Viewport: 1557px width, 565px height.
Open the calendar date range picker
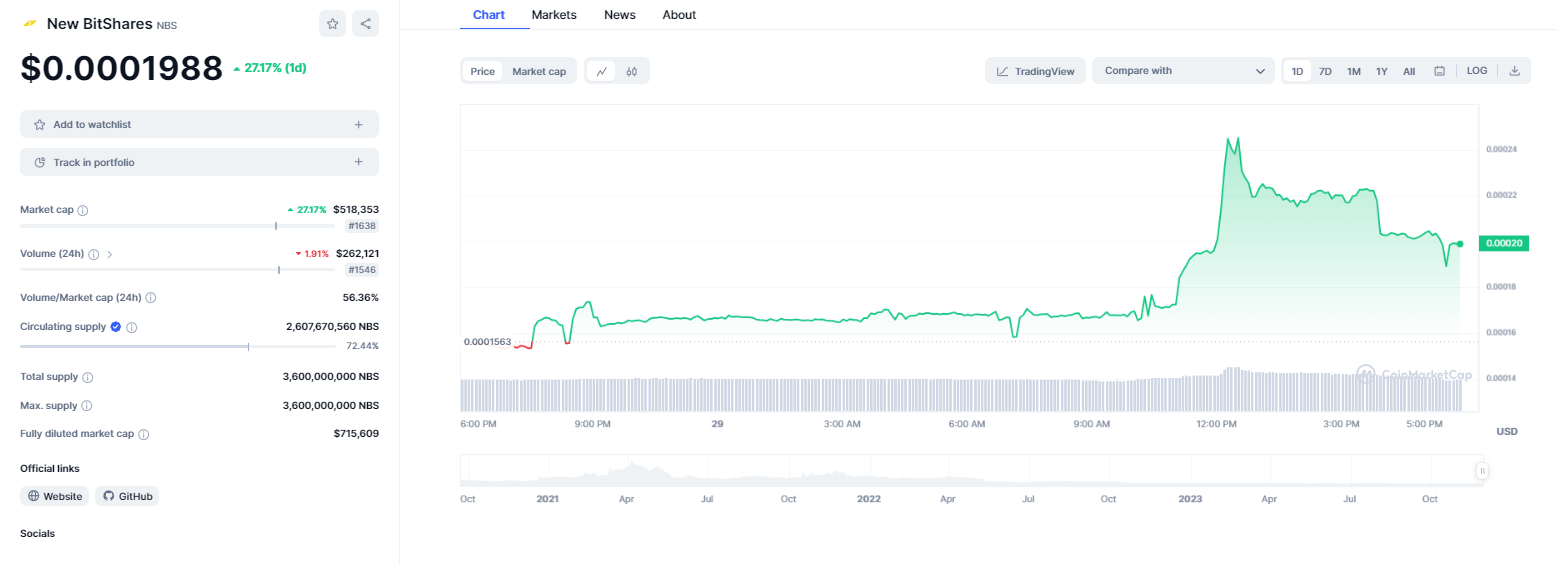pos(1439,71)
